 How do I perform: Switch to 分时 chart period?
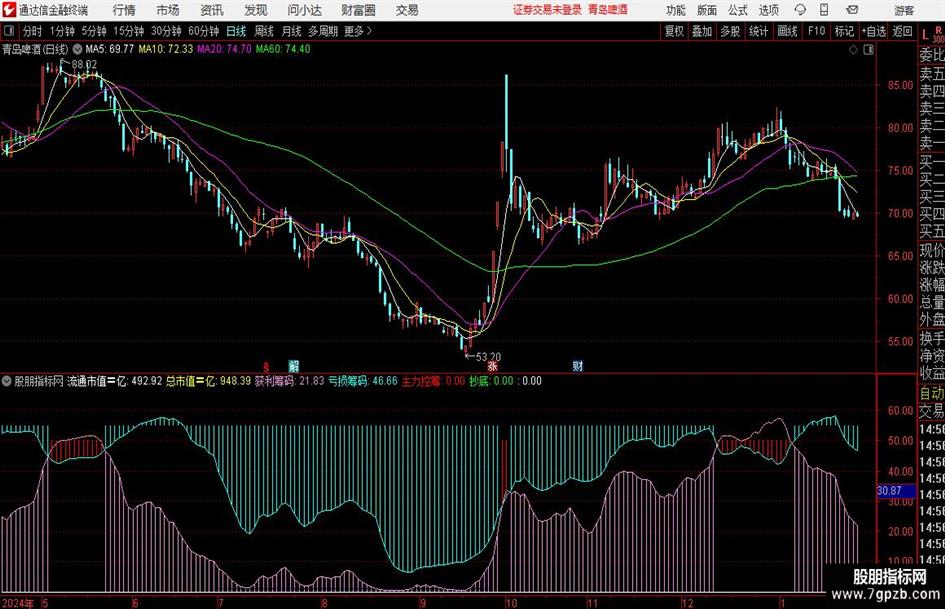click(33, 31)
